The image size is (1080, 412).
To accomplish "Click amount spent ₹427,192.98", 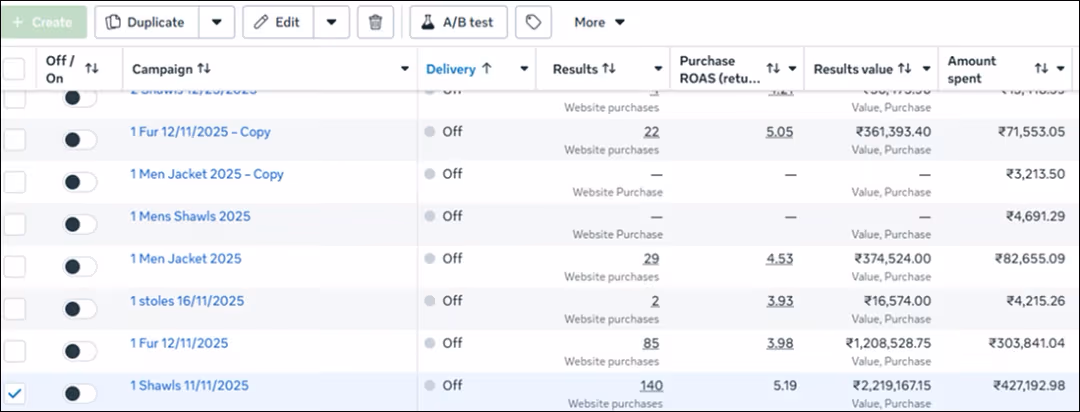I will (x=1029, y=386).
